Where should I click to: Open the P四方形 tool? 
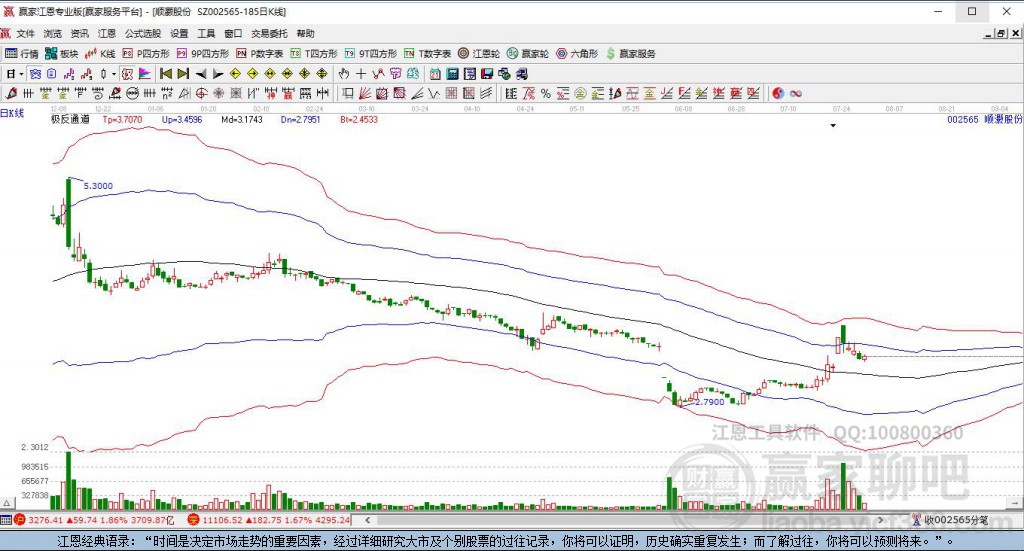[146, 54]
